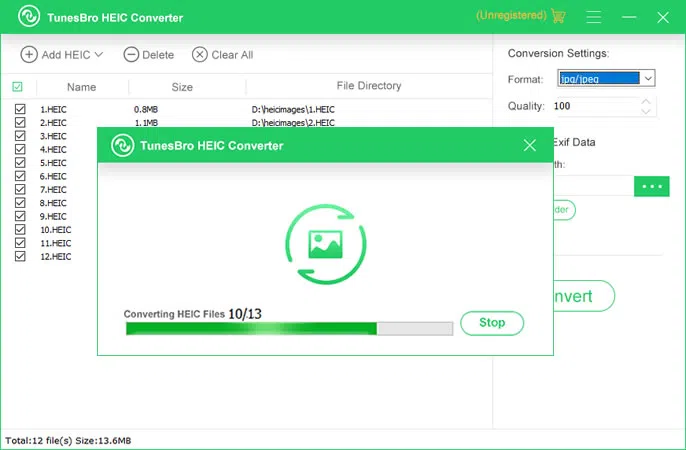Click the conversion progress bar
This screenshot has height=450, width=686.
(289, 328)
